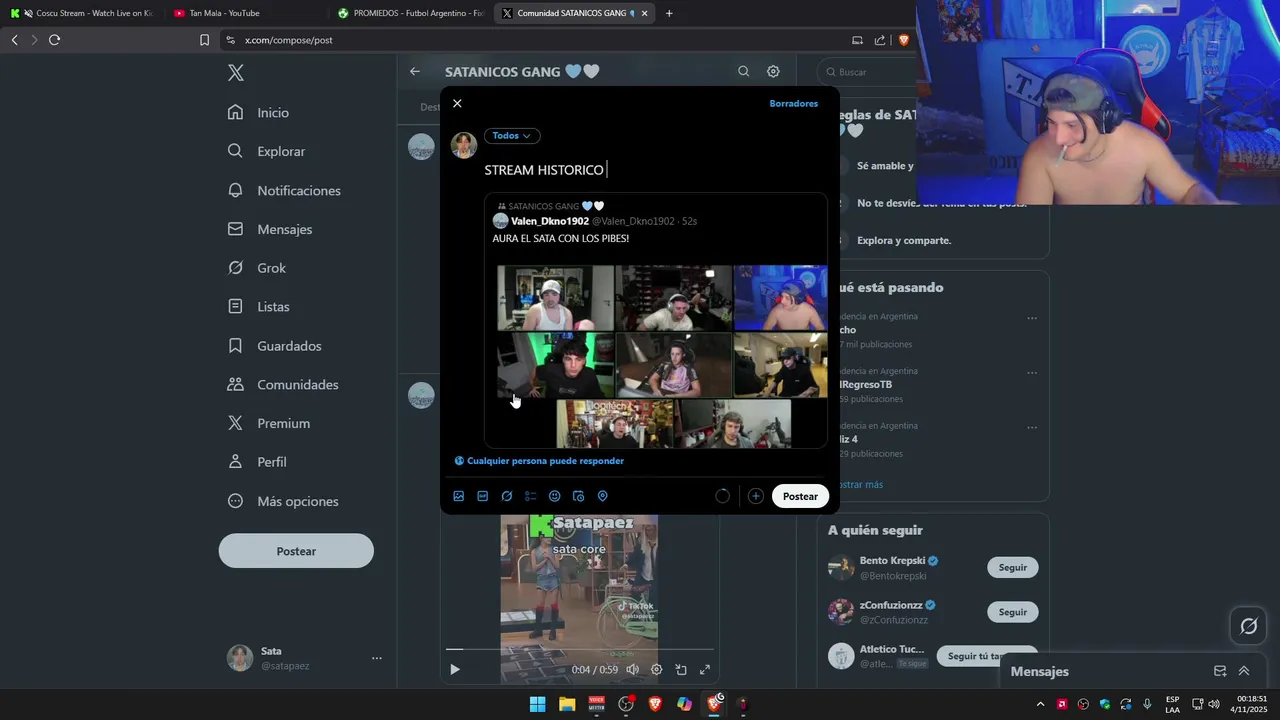1280x720 pixels.
Task: Open Inicio in the sidebar
Action: click(259, 113)
